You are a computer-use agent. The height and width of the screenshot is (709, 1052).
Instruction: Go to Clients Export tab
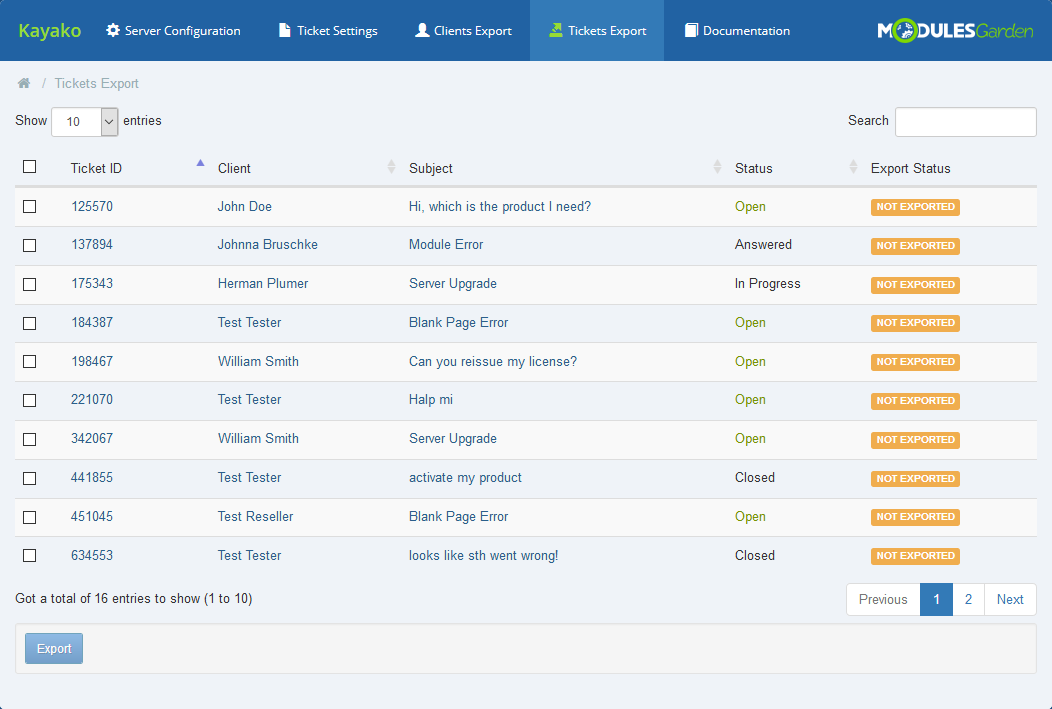point(463,30)
